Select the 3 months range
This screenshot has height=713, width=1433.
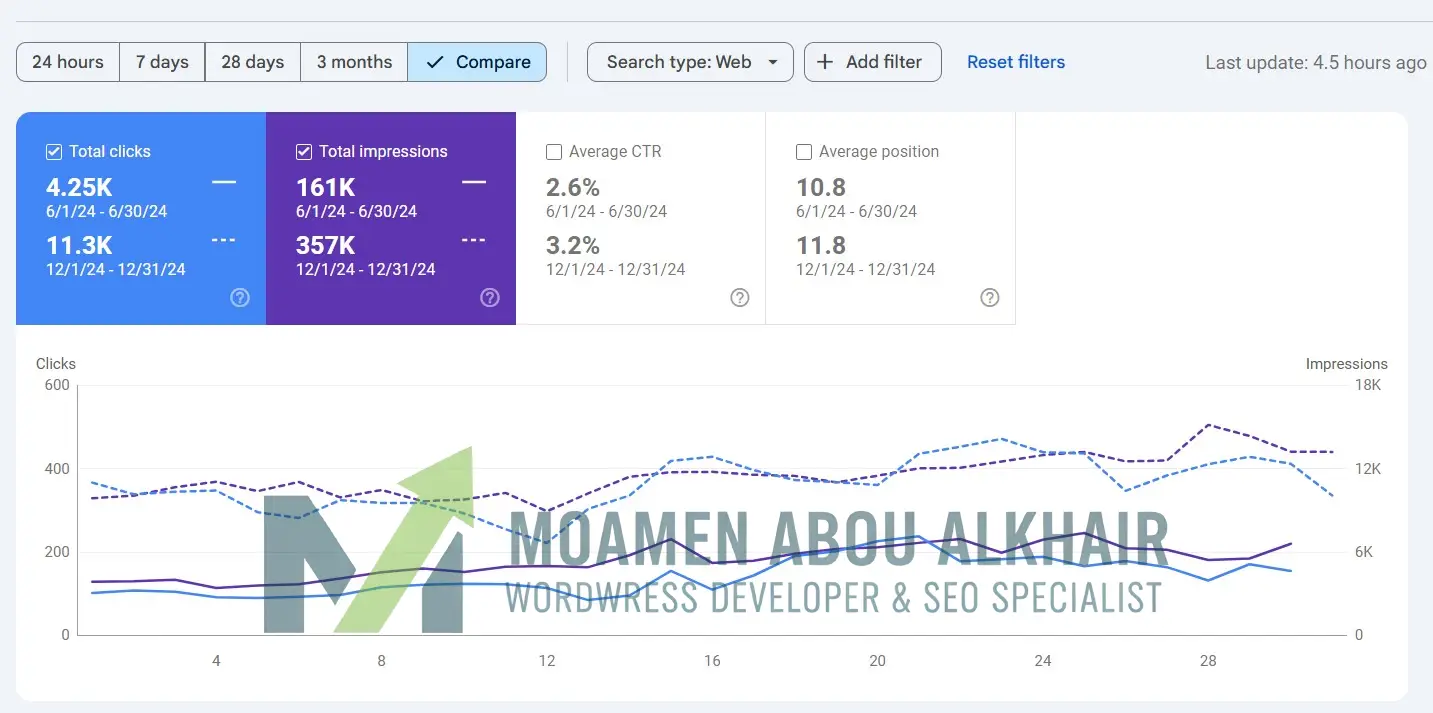354,62
